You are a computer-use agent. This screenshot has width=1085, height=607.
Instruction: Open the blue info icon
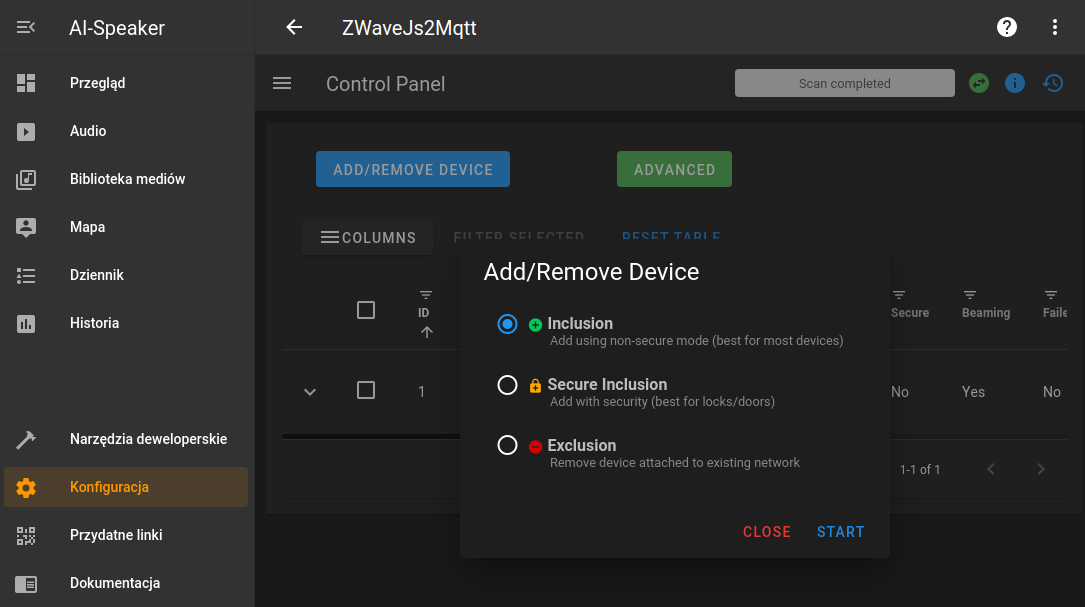coord(1014,83)
